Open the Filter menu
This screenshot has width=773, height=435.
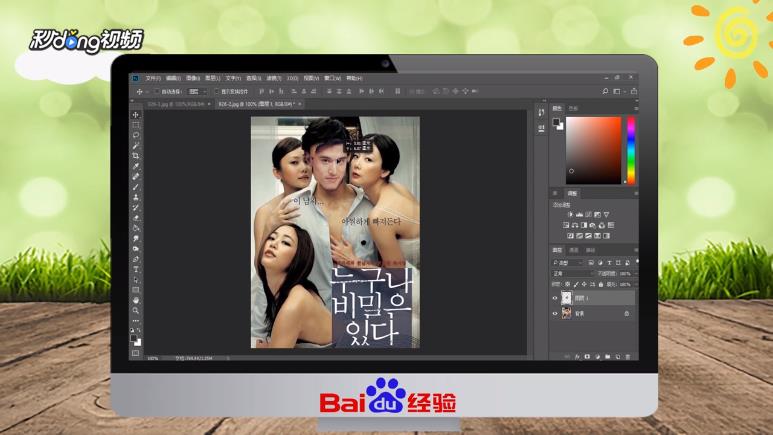[x=273, y=78]
